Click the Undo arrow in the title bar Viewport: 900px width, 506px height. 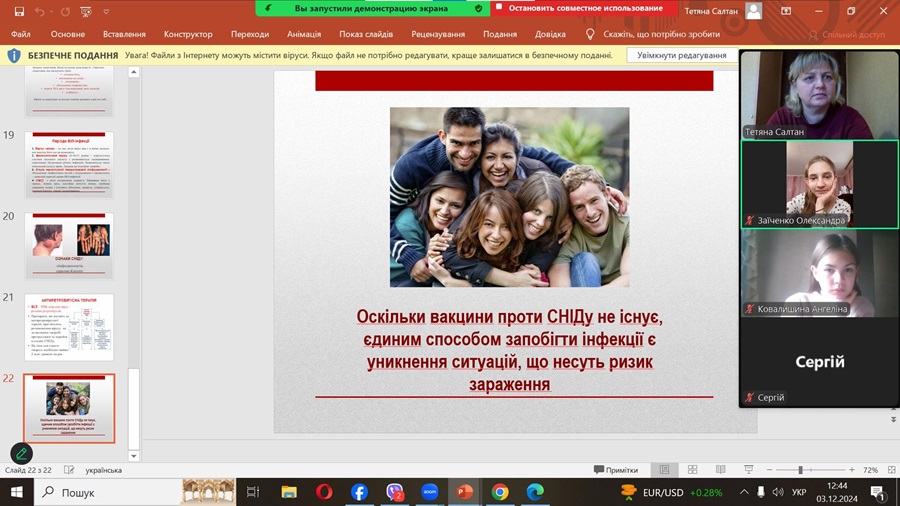tap(38, 11)
